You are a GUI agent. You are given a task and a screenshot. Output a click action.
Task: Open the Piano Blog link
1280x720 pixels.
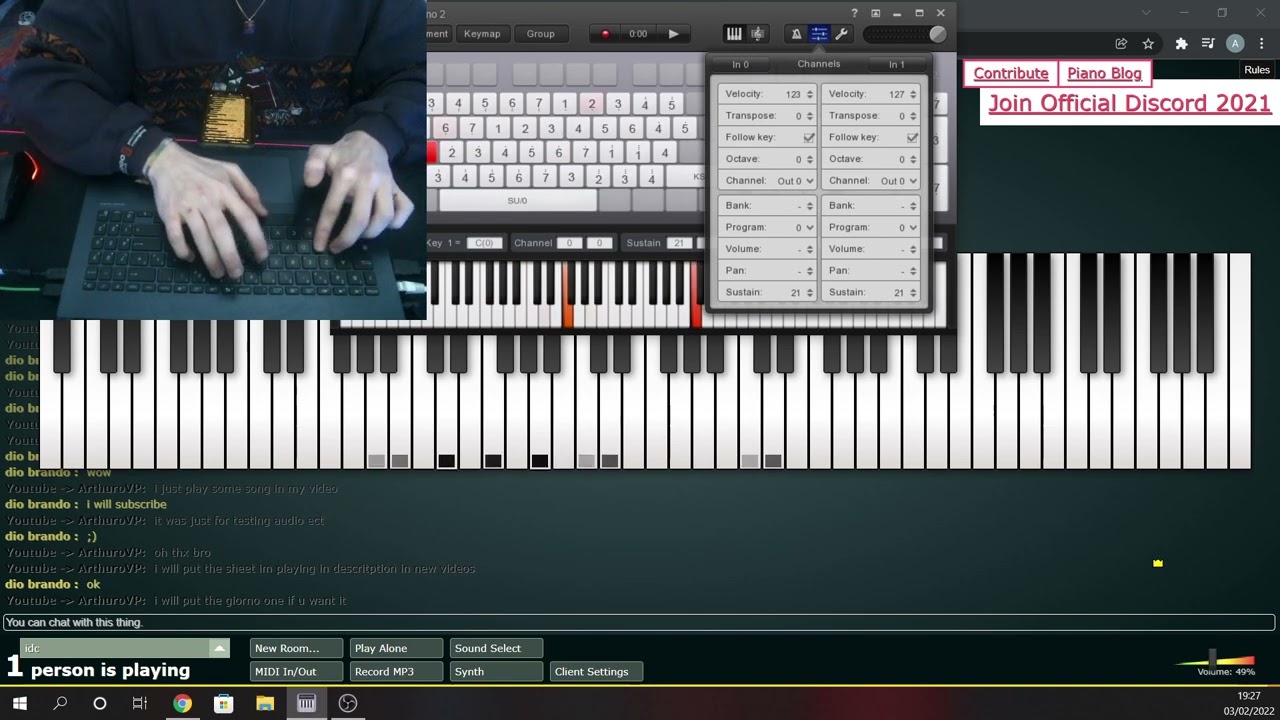1104,73
